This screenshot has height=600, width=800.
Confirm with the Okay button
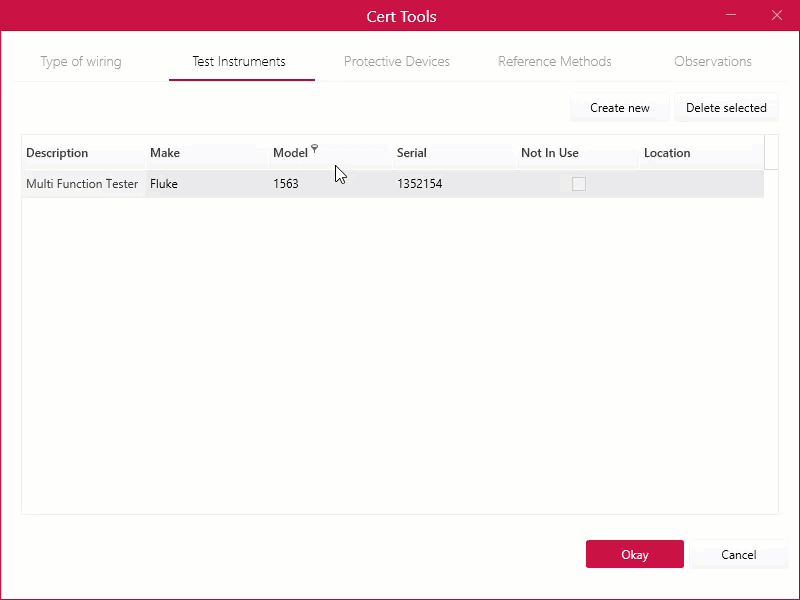point(634,554)
